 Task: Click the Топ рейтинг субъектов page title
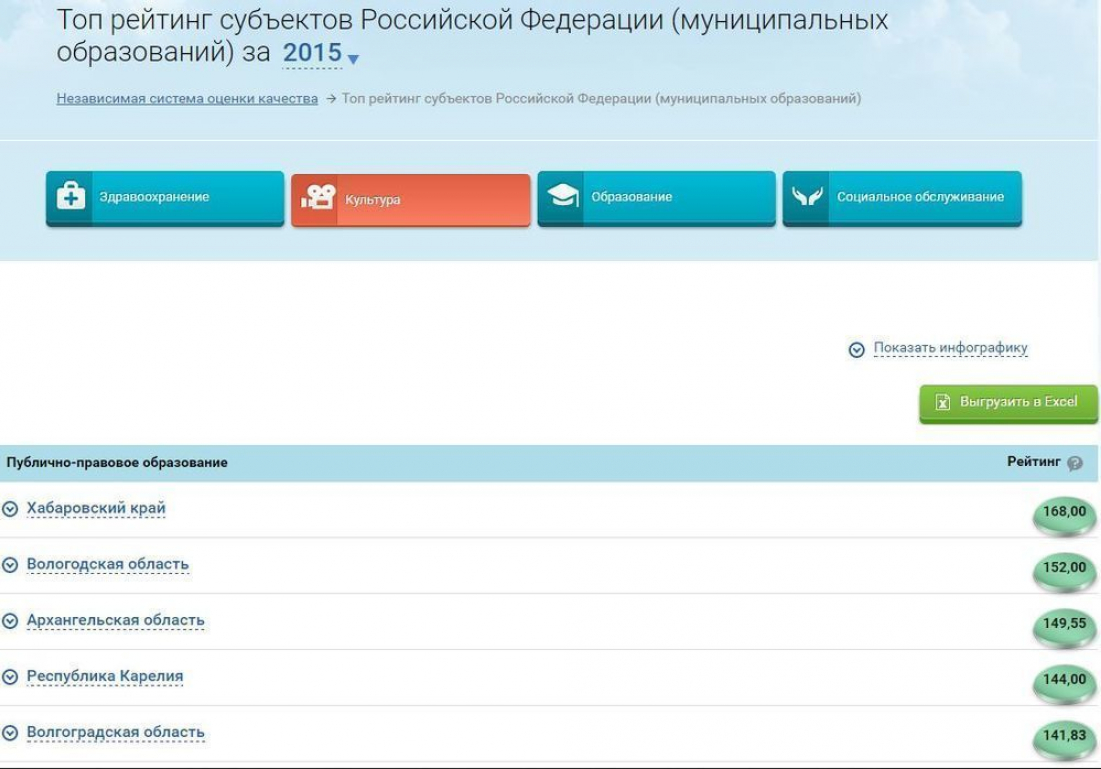472,37
